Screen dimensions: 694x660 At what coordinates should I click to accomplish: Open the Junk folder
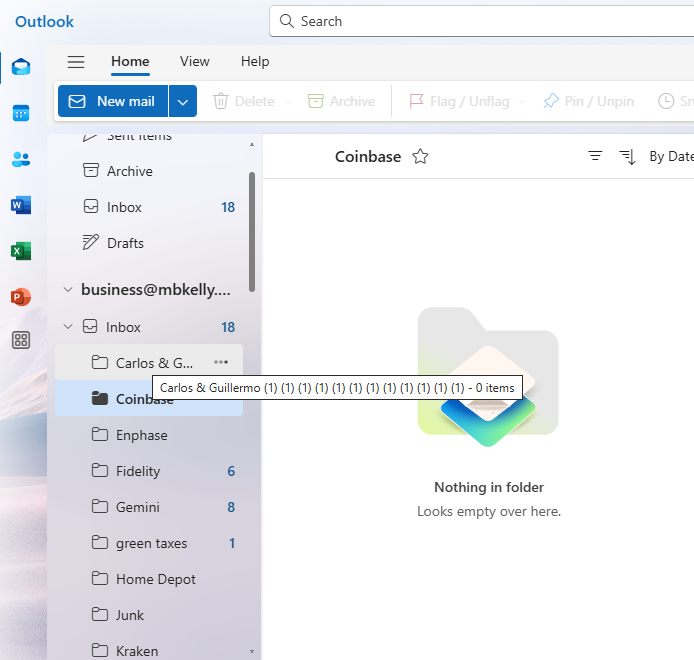[149, 615]
